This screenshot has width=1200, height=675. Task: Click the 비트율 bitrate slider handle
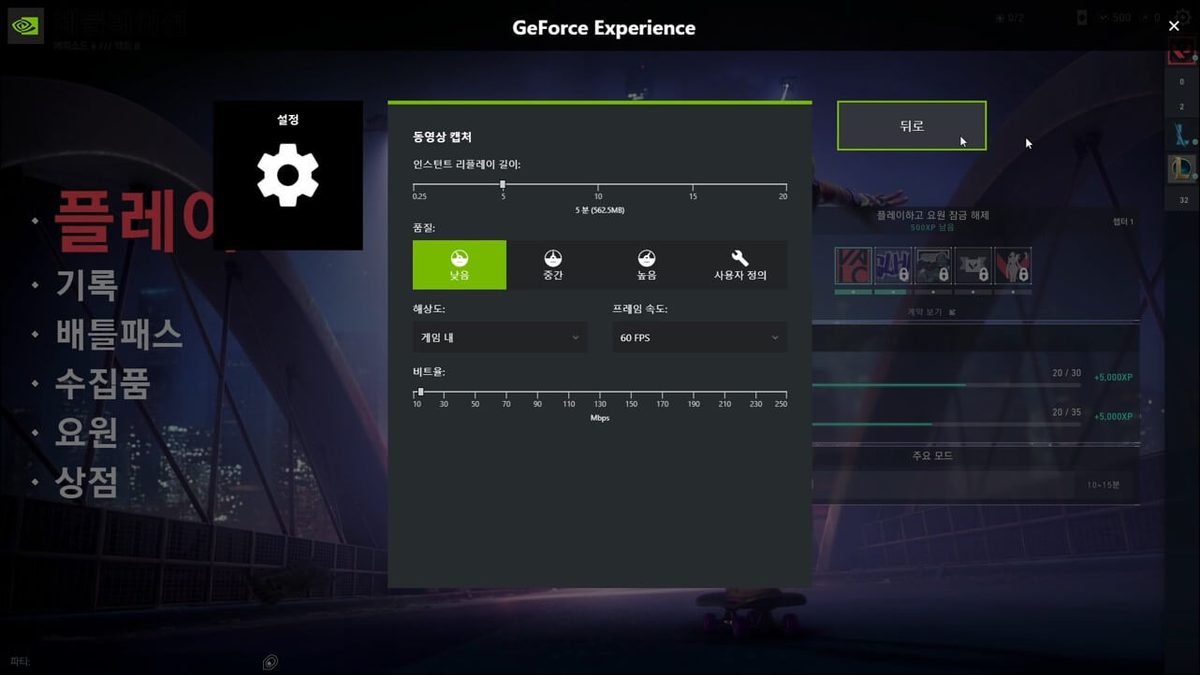[420, 392]
